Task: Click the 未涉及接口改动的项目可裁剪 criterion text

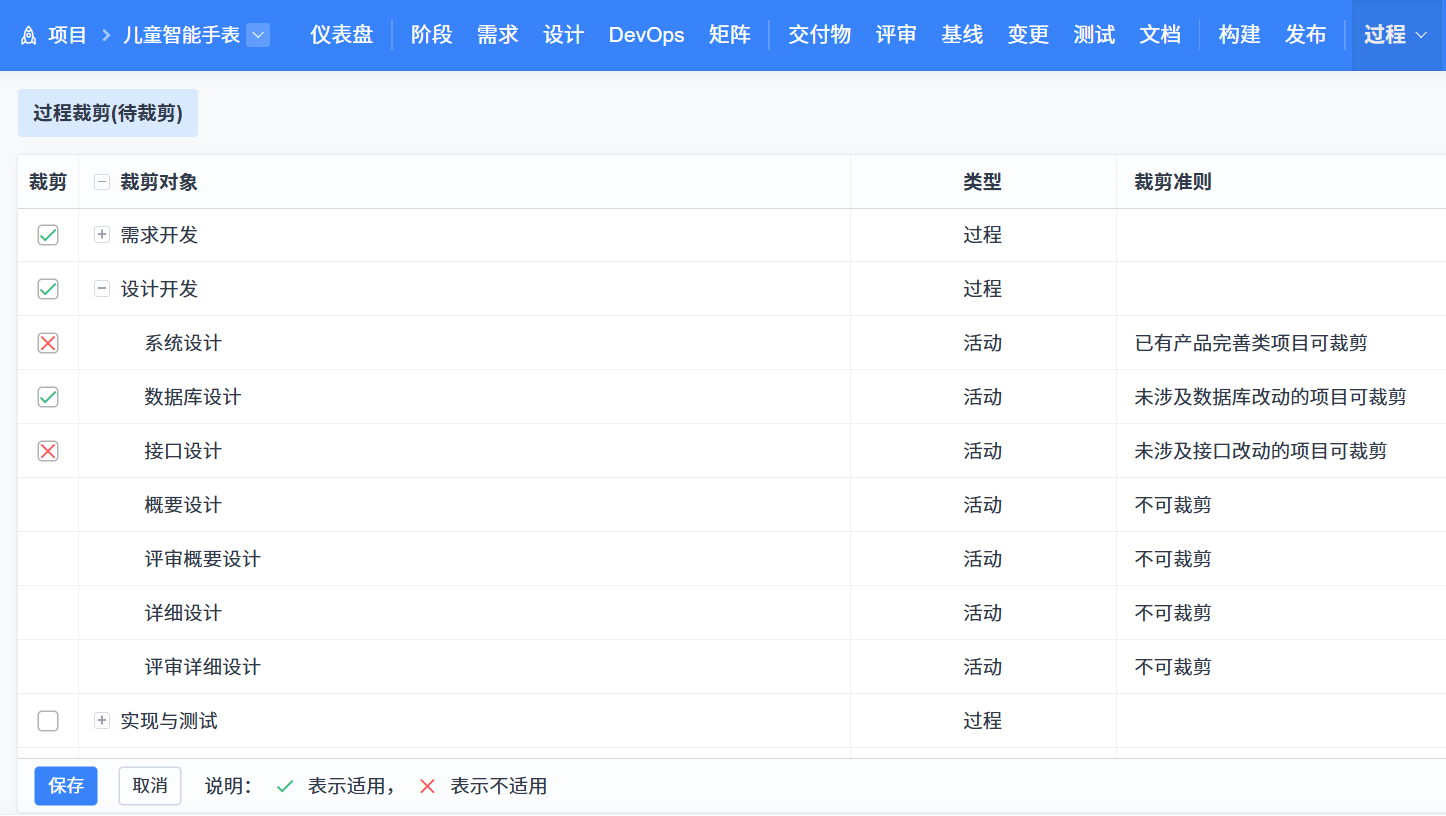Action: coord(1261,451)
